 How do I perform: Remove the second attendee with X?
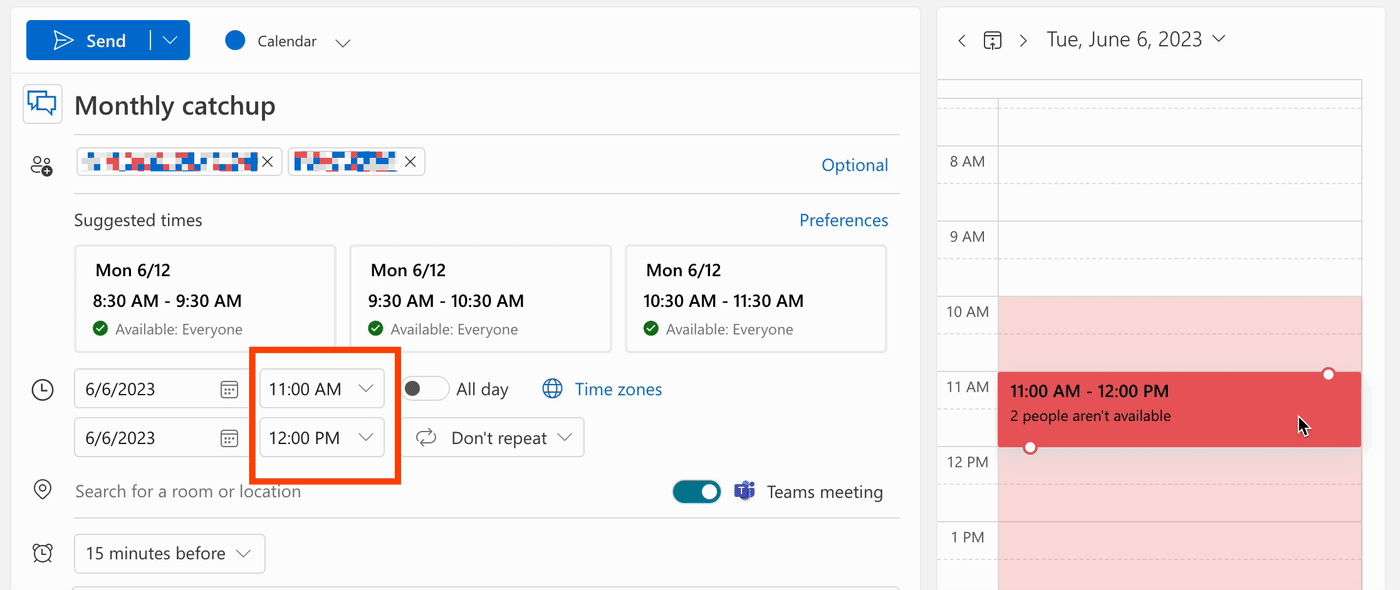coord(410,161)
